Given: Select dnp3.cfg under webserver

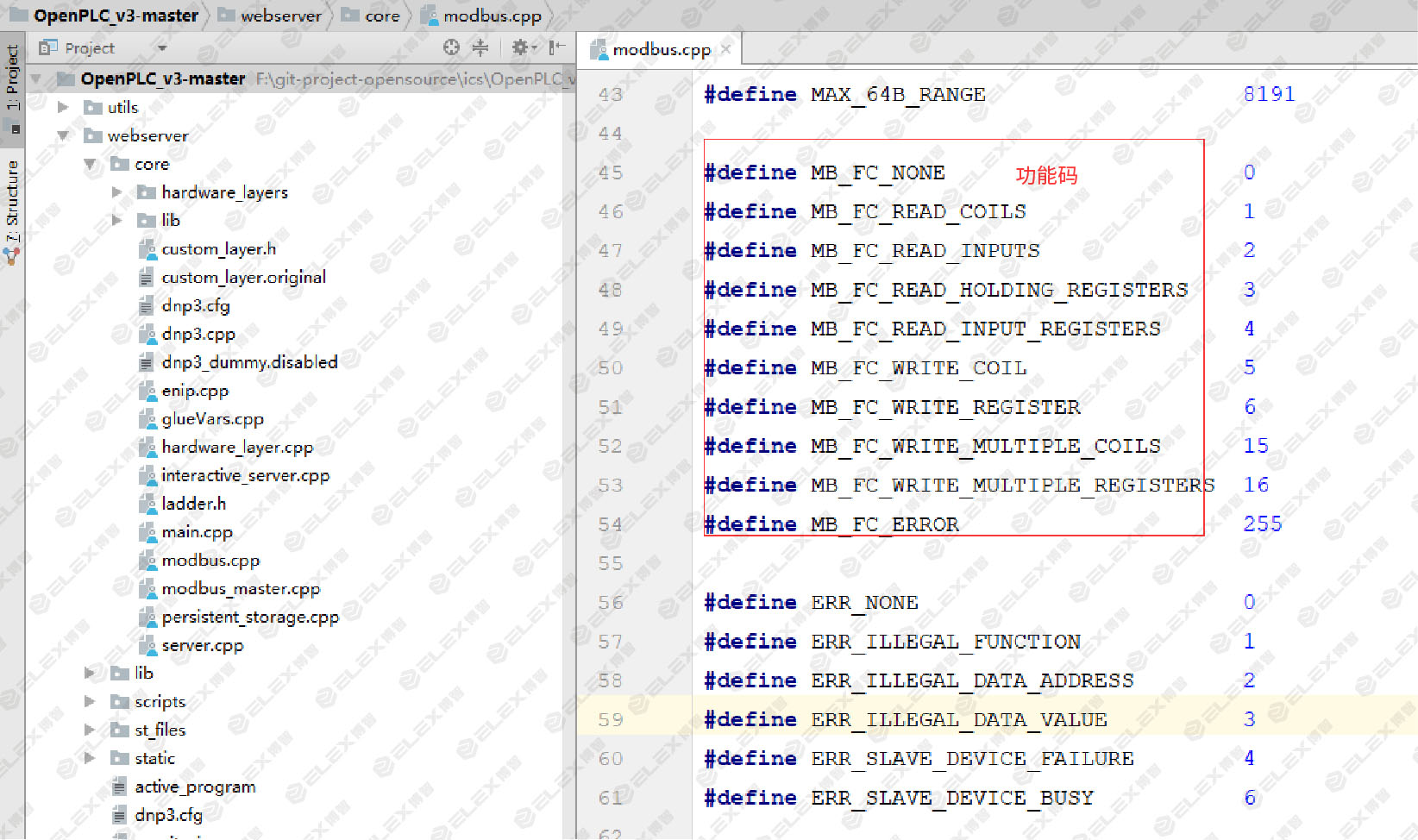Looking at the screenshot, I should (x=168, y=815).
